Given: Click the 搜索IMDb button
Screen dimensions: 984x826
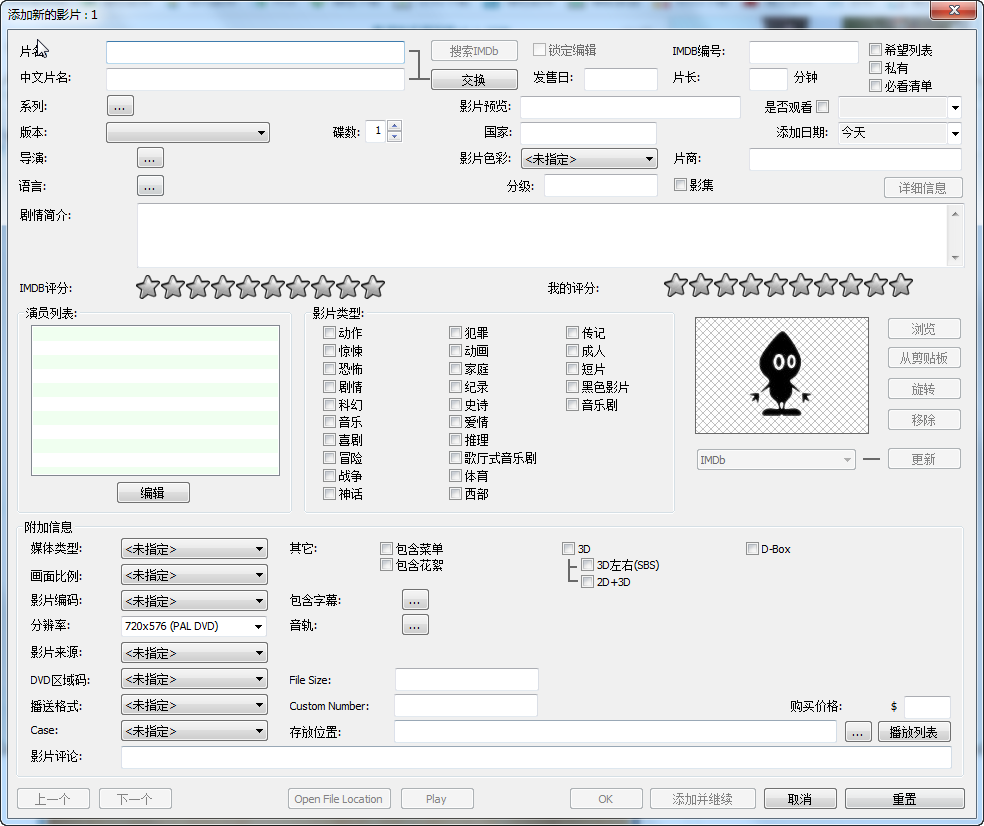Looking at the screenshot, I should (x=474, y=50).
